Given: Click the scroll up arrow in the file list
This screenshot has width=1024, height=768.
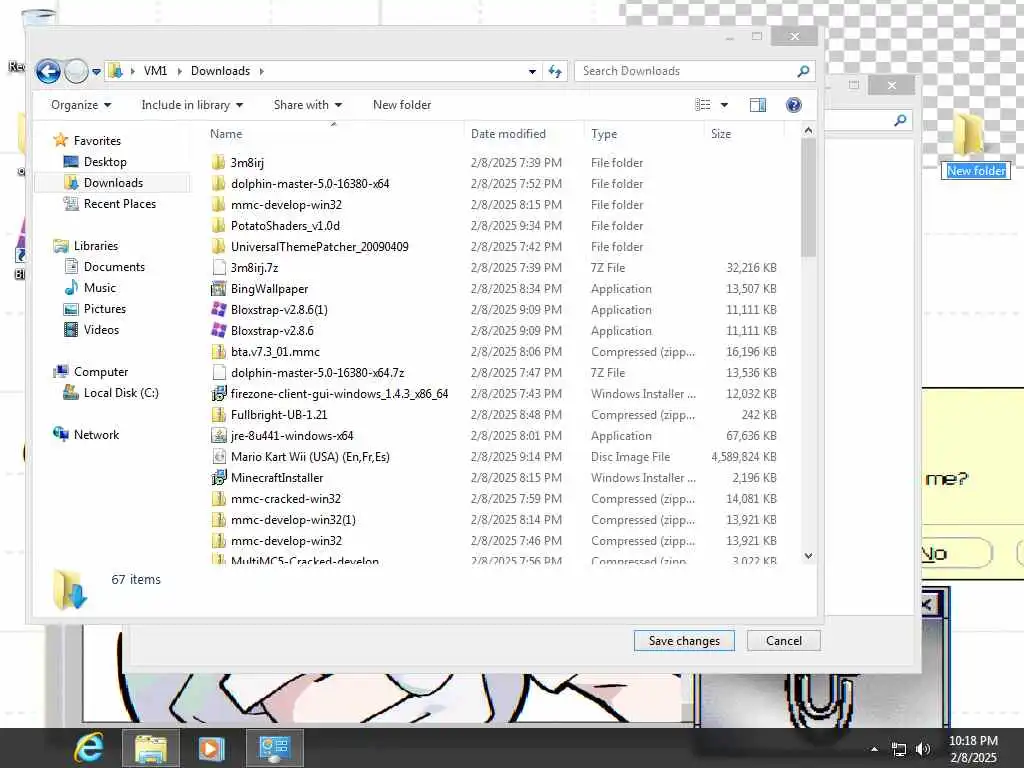Looking at the screenshot, I should tap(808, 131).
